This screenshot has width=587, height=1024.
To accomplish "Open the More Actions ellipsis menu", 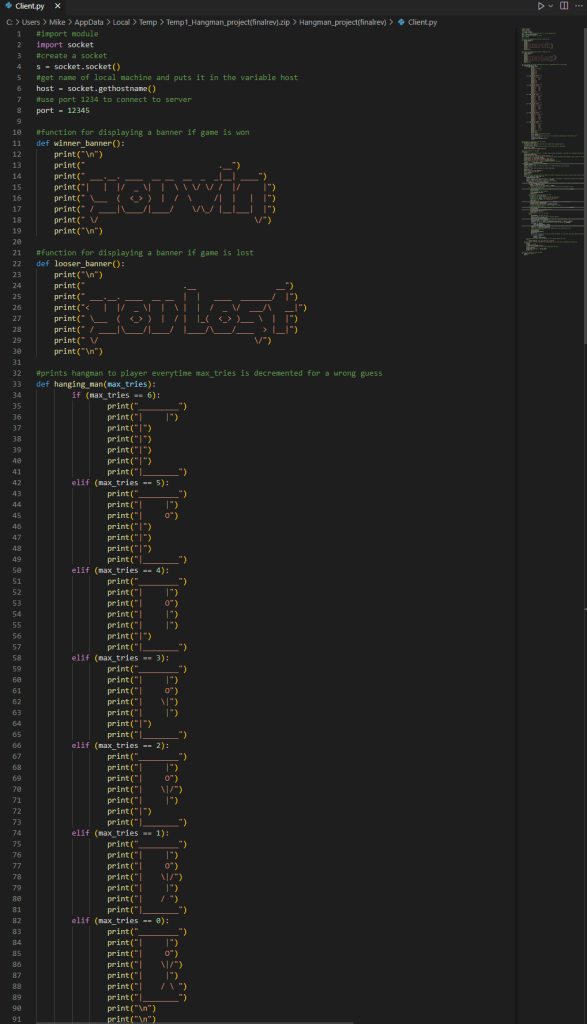I will (x=579, y=6).
